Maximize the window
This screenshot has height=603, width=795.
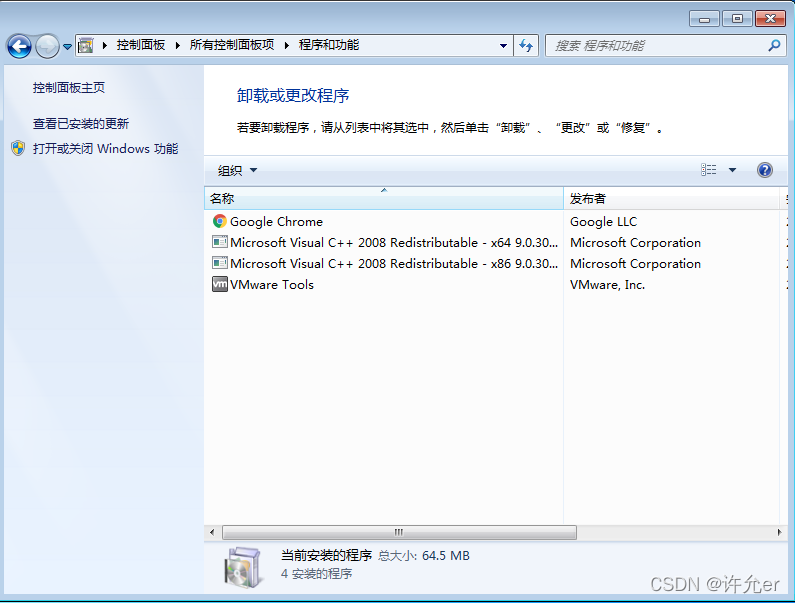tap(737, 19)
